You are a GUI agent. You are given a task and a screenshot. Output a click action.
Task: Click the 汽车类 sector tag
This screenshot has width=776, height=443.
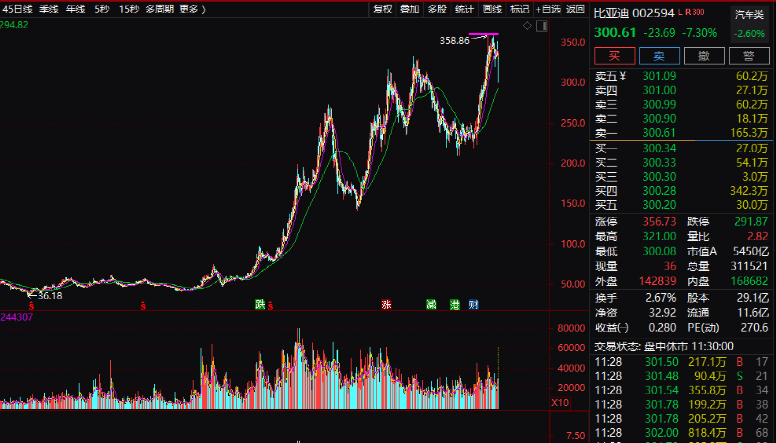click(747, 15)
